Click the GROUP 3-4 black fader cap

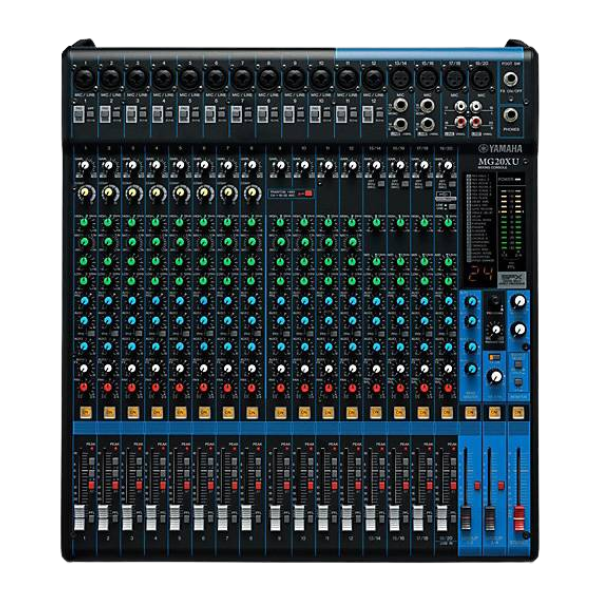tap(490, 518)
